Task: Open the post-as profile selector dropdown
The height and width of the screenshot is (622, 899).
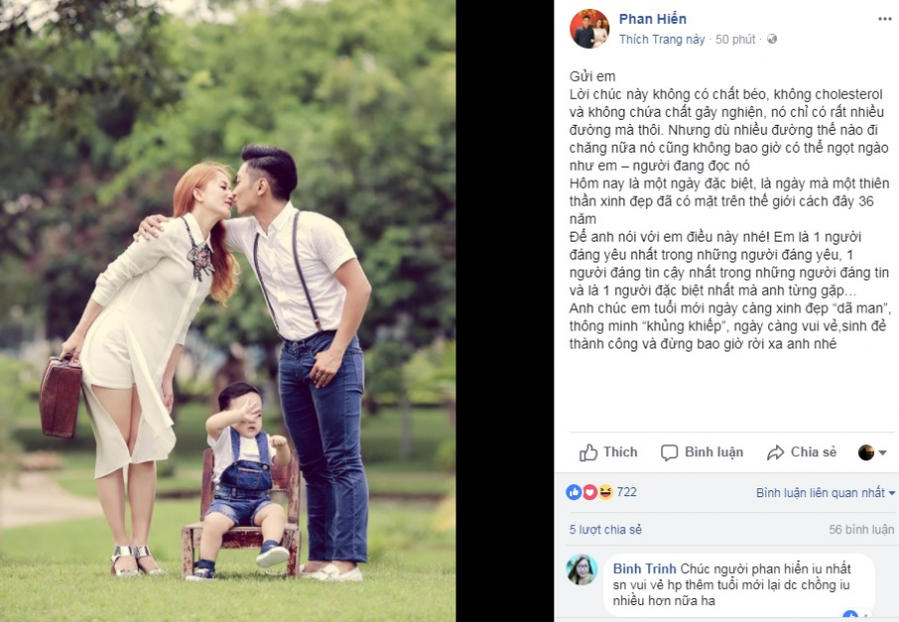Action: click(x=872, y=452)
